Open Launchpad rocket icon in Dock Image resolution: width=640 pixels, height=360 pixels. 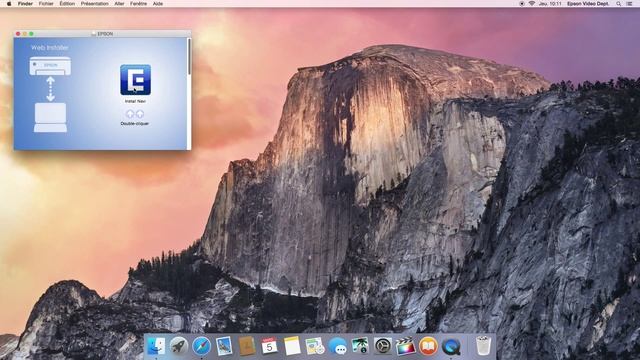click(179, 346)
